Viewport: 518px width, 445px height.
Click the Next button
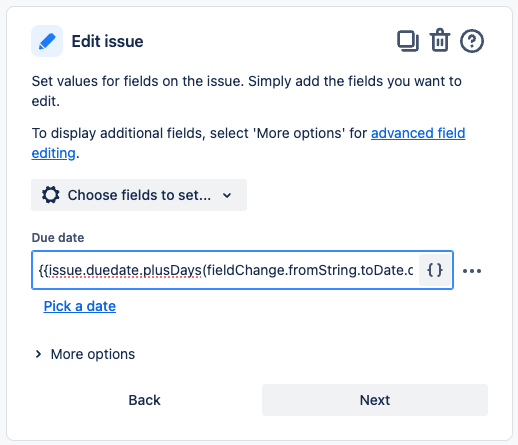[x=375, y=400]
